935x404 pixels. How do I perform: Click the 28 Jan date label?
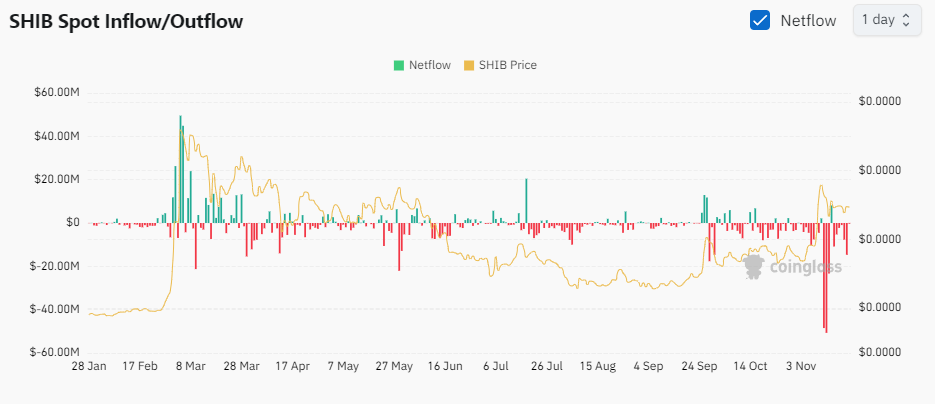click(x=88, y=366)
